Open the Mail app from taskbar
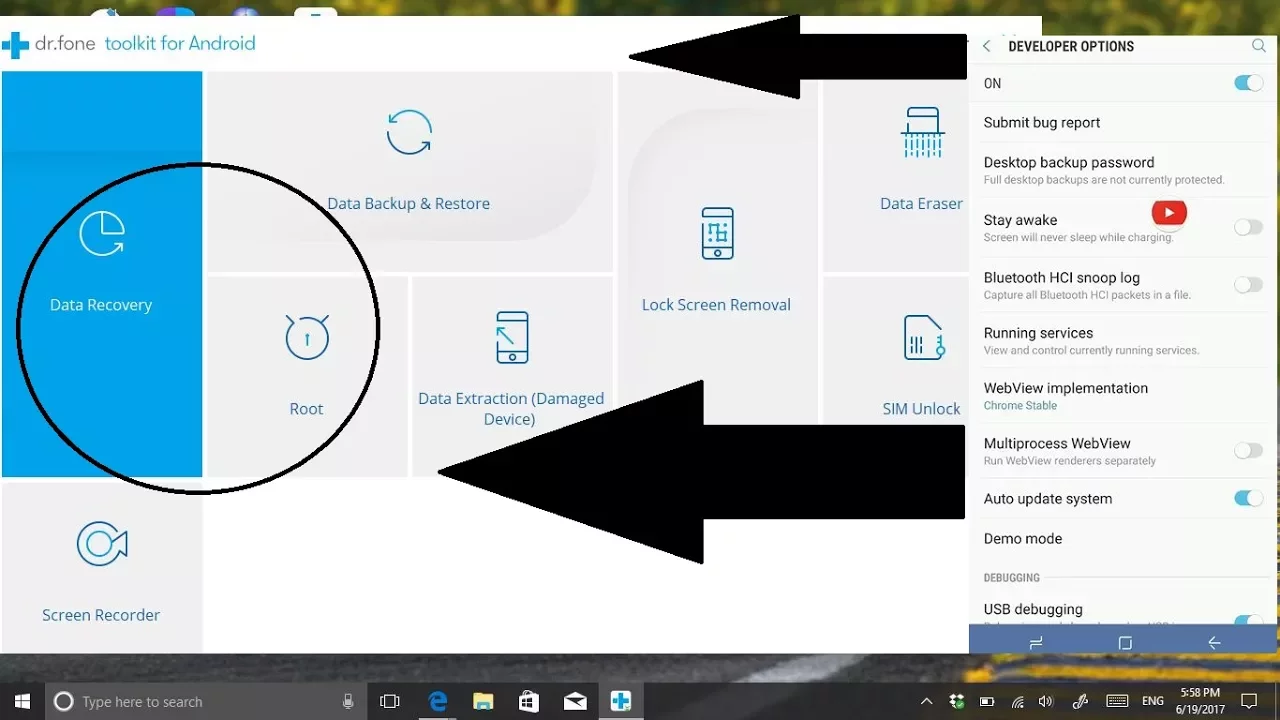Screen dimensions: 1280x720 [575, 701]
